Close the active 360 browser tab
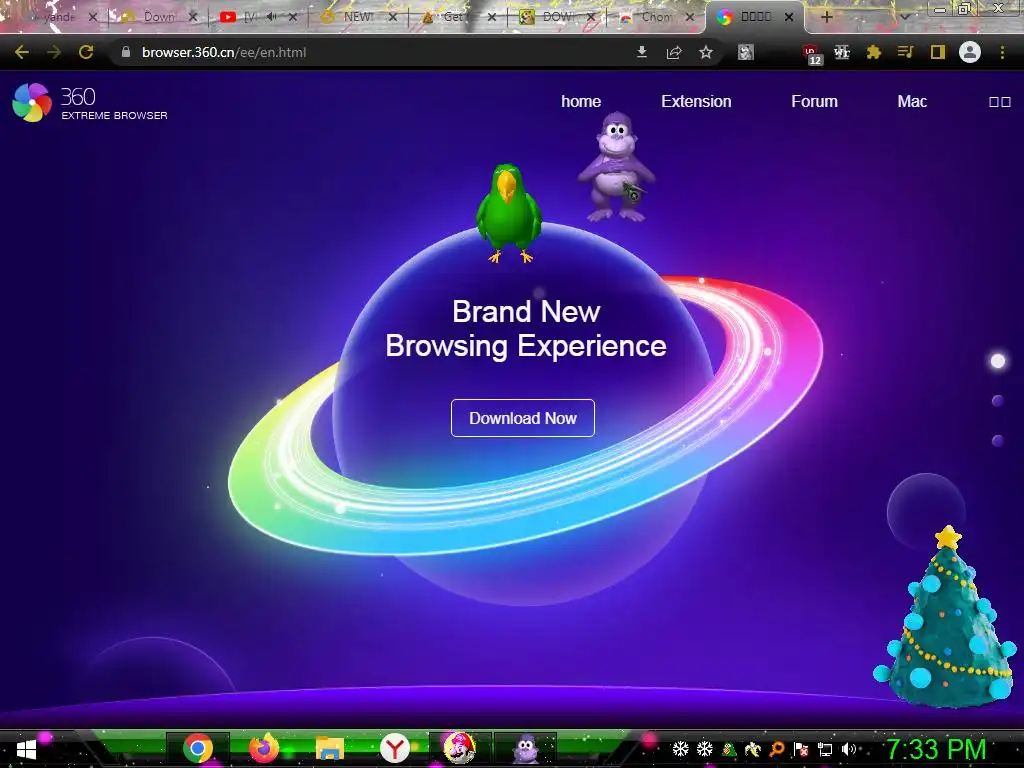The width and height of the screenshot is (1024, 768). tap(789, 18)
